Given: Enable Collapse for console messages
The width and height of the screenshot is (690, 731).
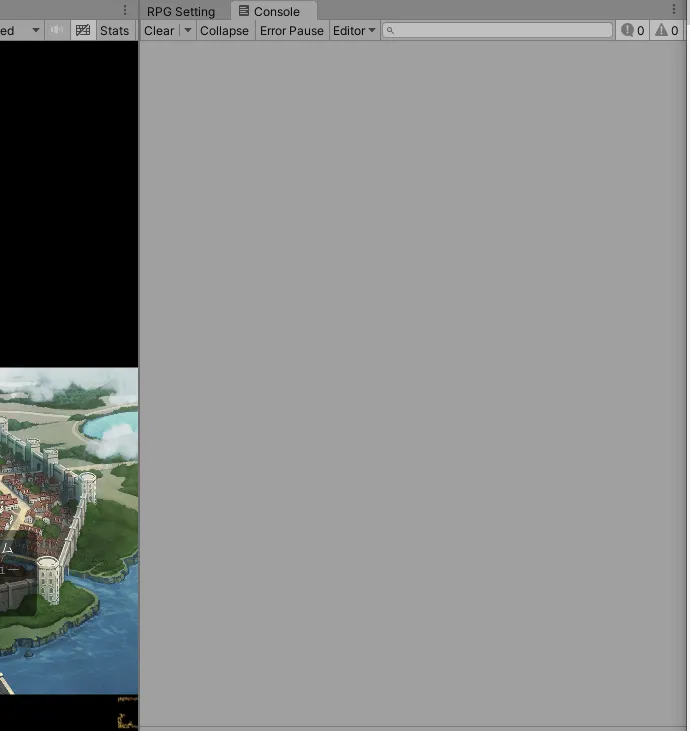Looking at the screenshot, I should point(224,30).
